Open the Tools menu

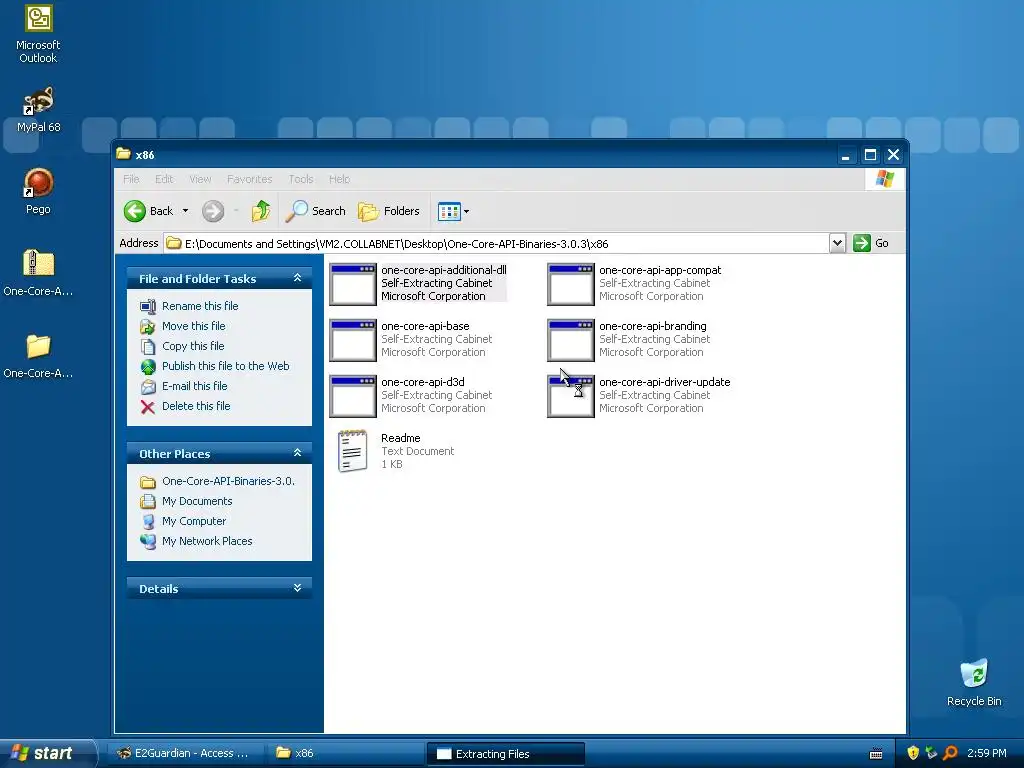[300, 179]
